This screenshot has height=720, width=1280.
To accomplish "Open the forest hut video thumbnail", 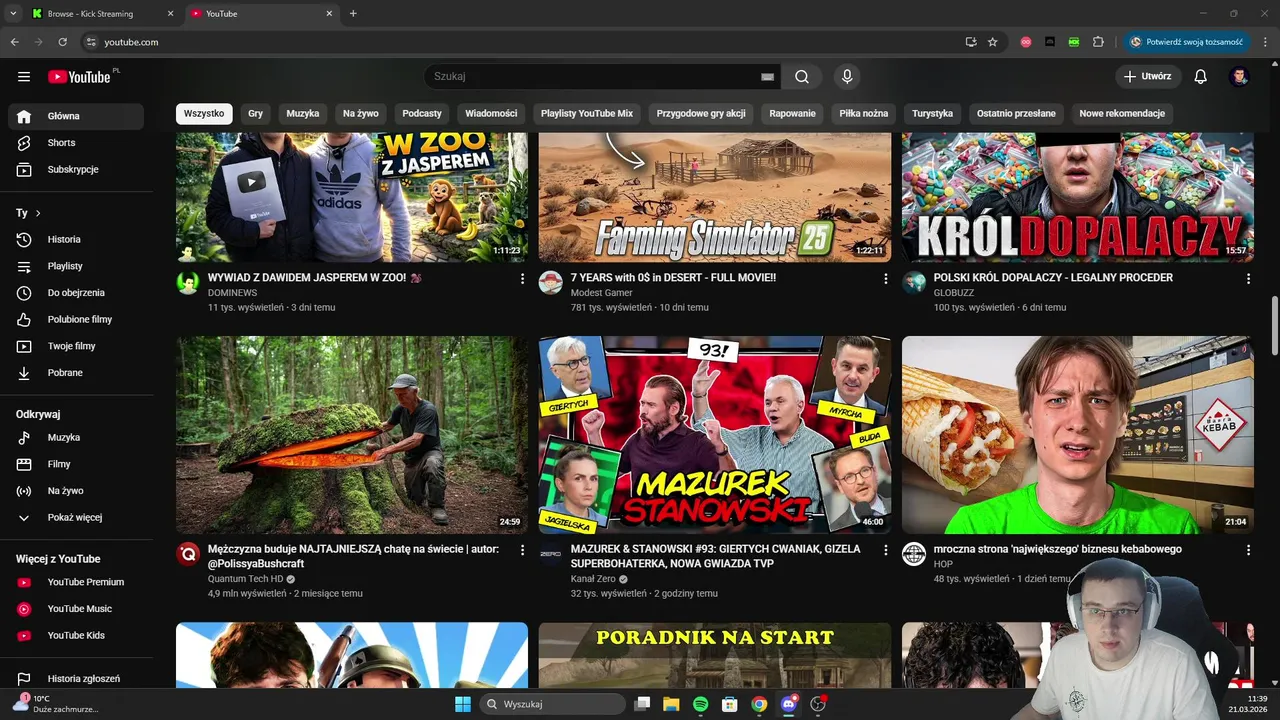I will click(x=352, y=435).
